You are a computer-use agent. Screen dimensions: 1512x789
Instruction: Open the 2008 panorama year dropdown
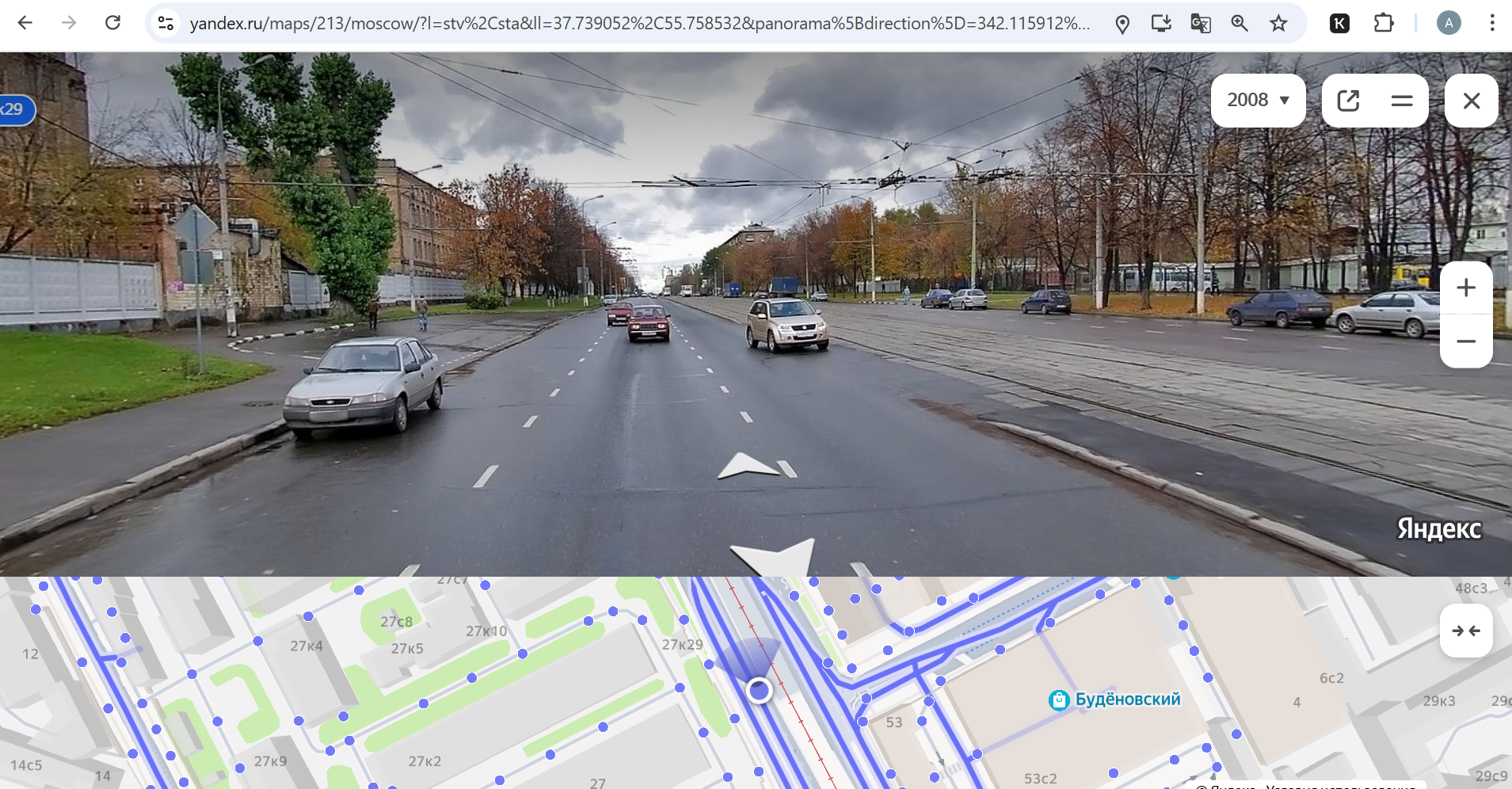pos(1258,101)
